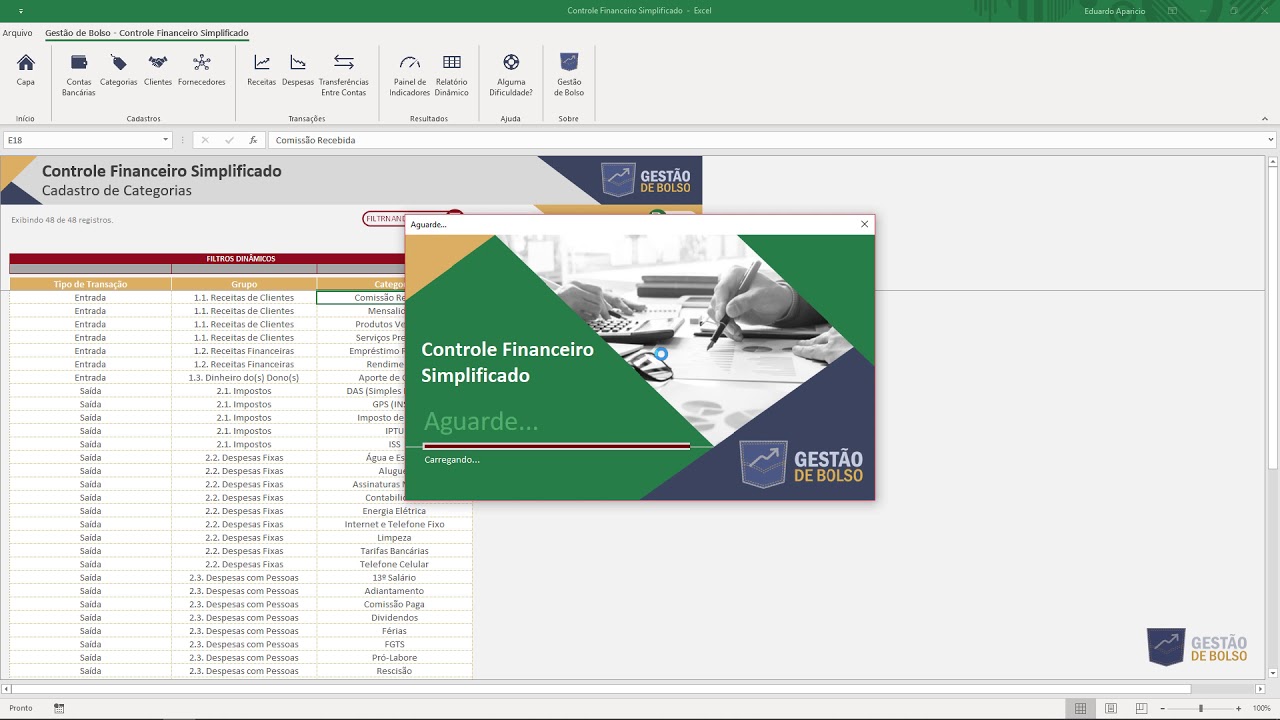The width and height of the screenshot is (1280, 720).
Task: Collapse the ribbon
Action: point(1265,118)
